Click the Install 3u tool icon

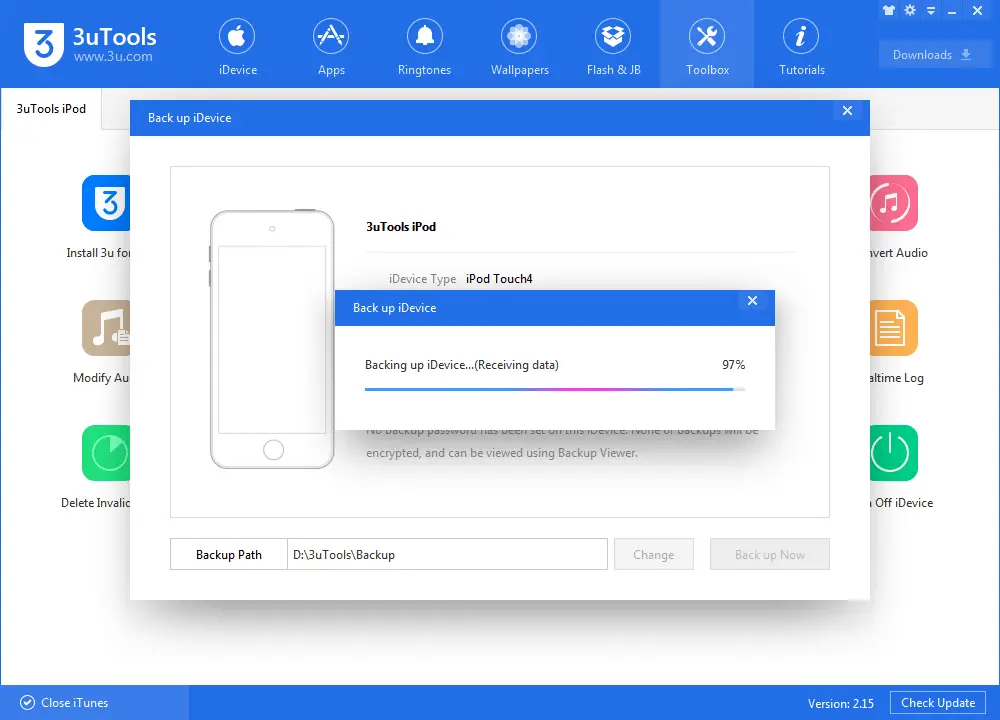(107, 204)
